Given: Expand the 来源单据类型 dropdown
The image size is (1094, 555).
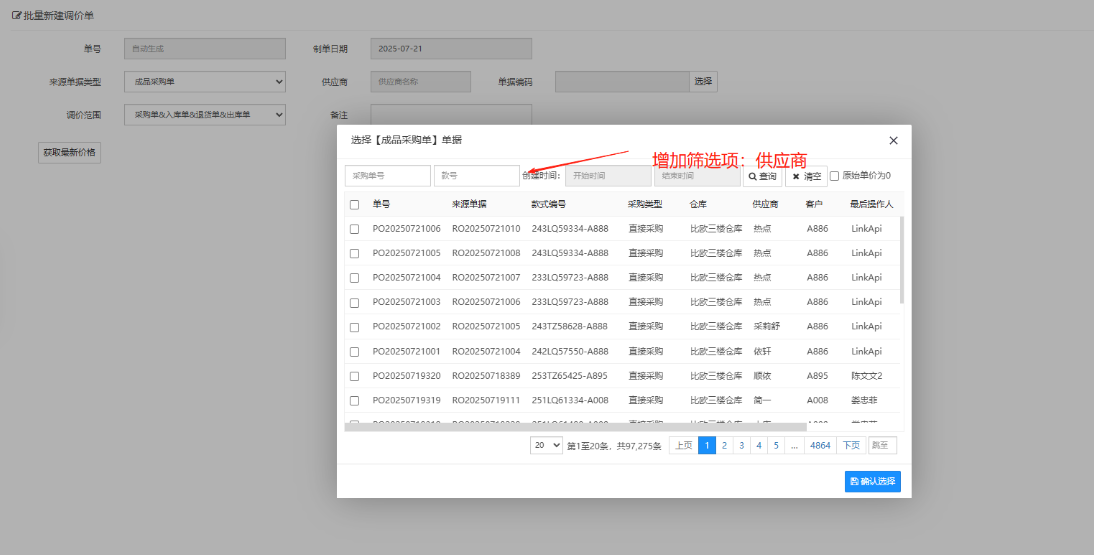Looking at the screenshot, I should point(204,82).
